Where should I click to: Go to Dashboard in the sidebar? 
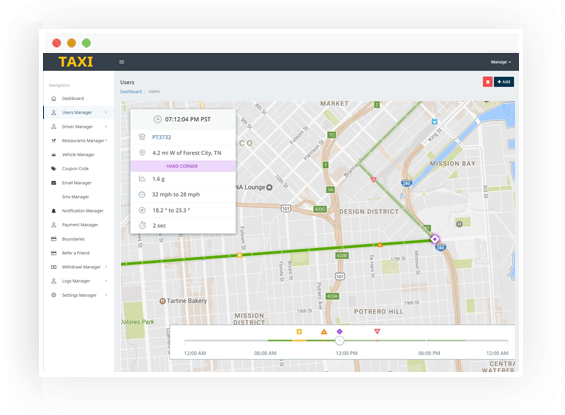(73, 98)
